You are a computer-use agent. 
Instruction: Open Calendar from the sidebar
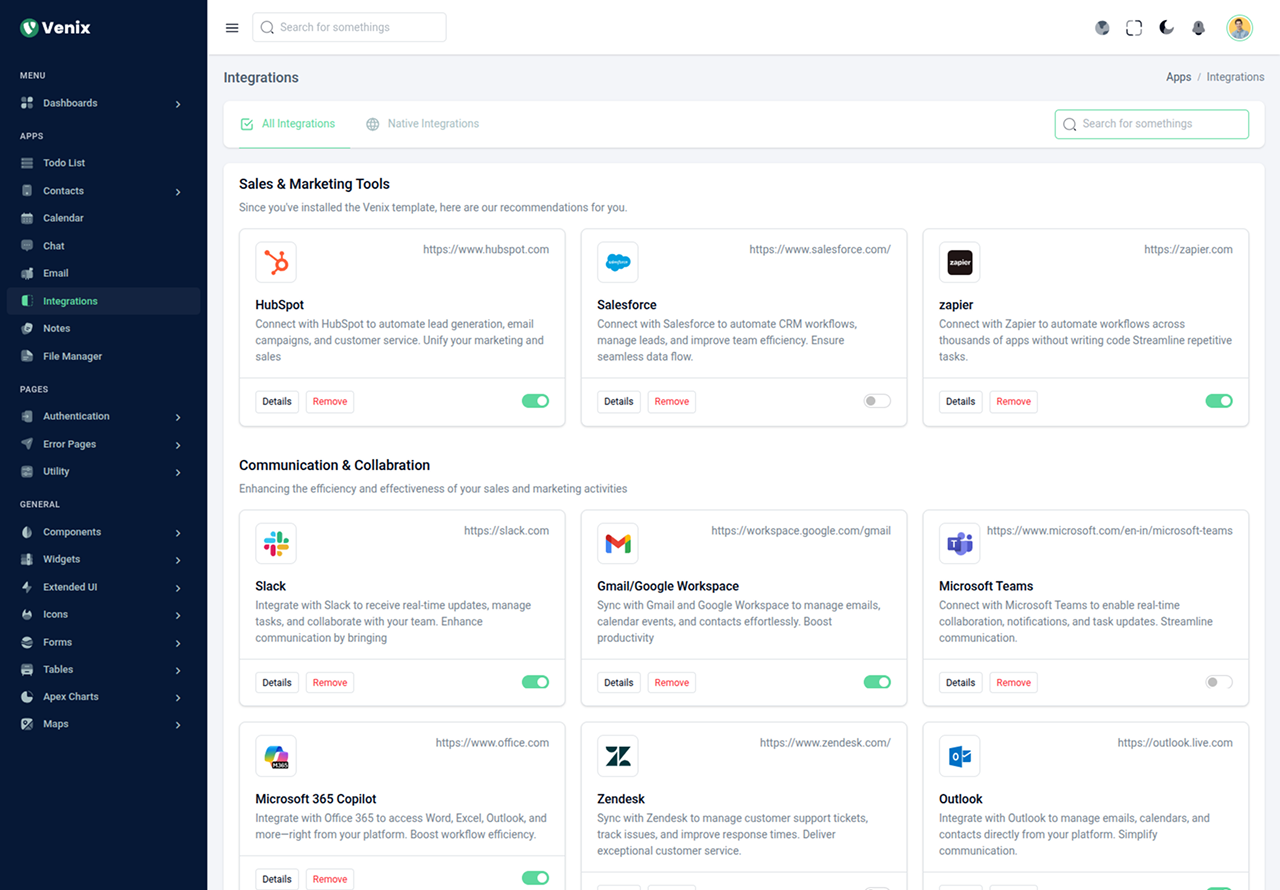(x=63, y=218)
